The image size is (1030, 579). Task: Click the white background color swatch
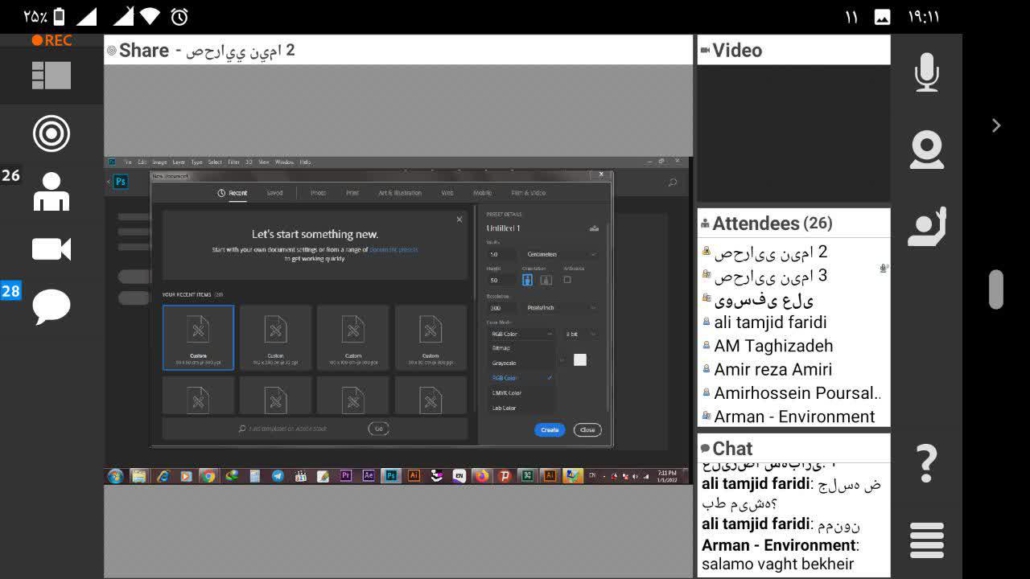click(x=580, y=360)
